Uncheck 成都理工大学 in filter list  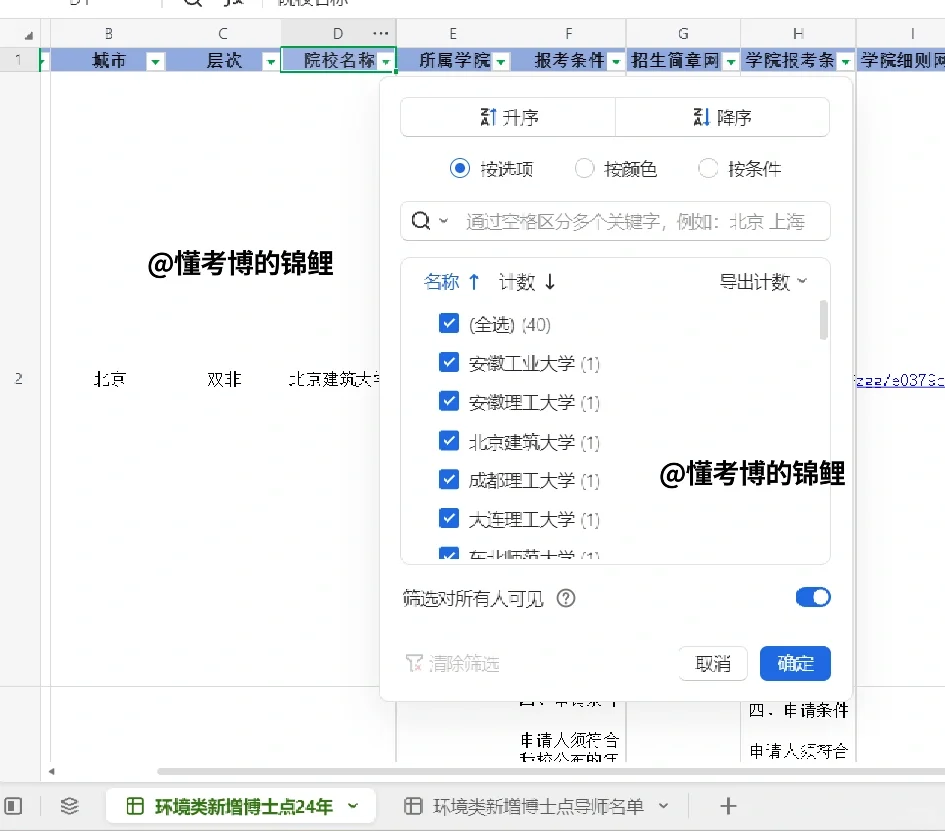(449, 479)
